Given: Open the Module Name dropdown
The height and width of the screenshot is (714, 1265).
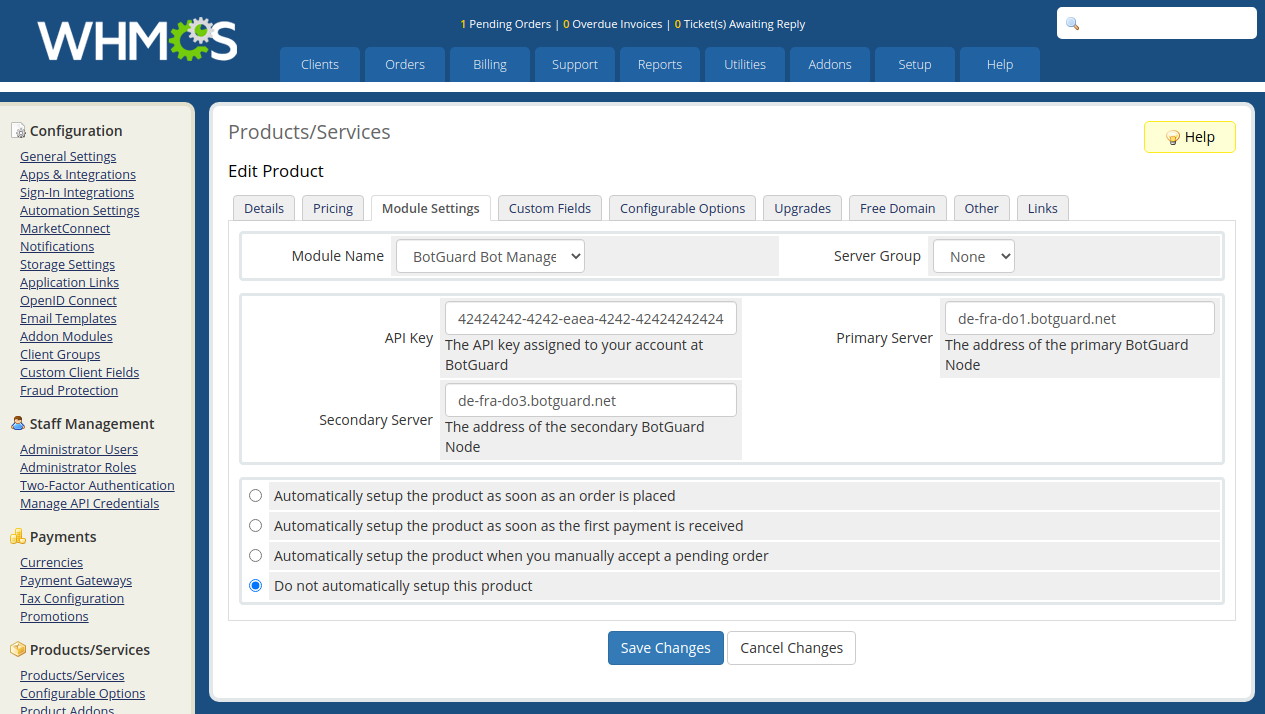Looking at the screenshot, I should pos(490,257).
